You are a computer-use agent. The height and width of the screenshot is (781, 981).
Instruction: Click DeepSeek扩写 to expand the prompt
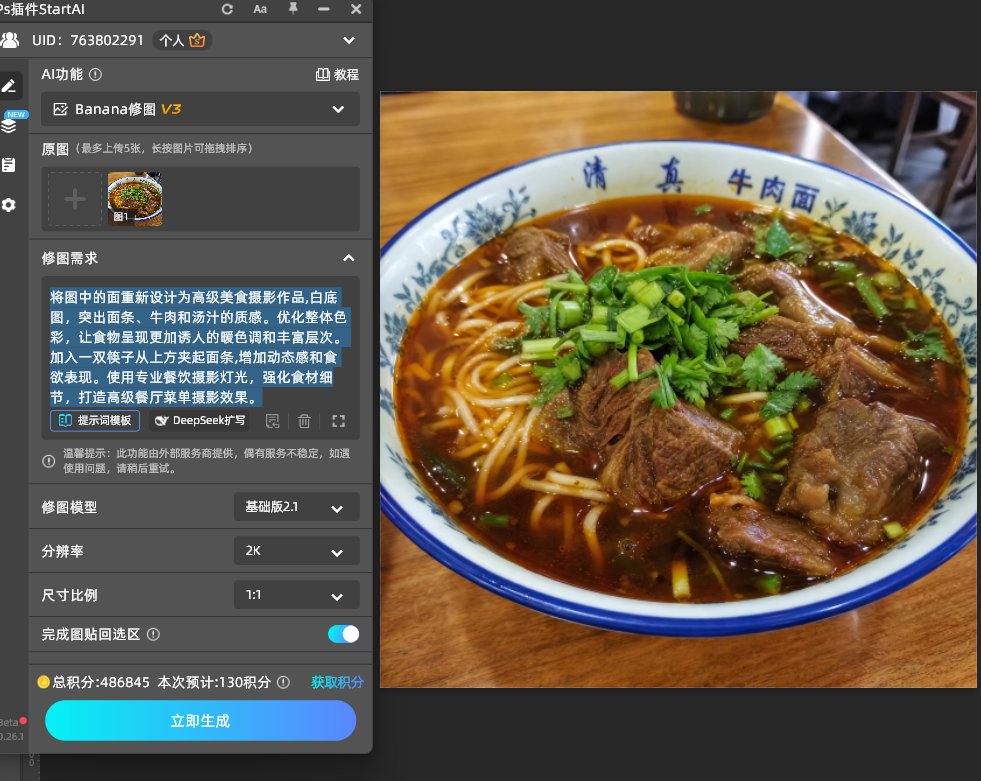pyautogui.click(x=200, y=421)
